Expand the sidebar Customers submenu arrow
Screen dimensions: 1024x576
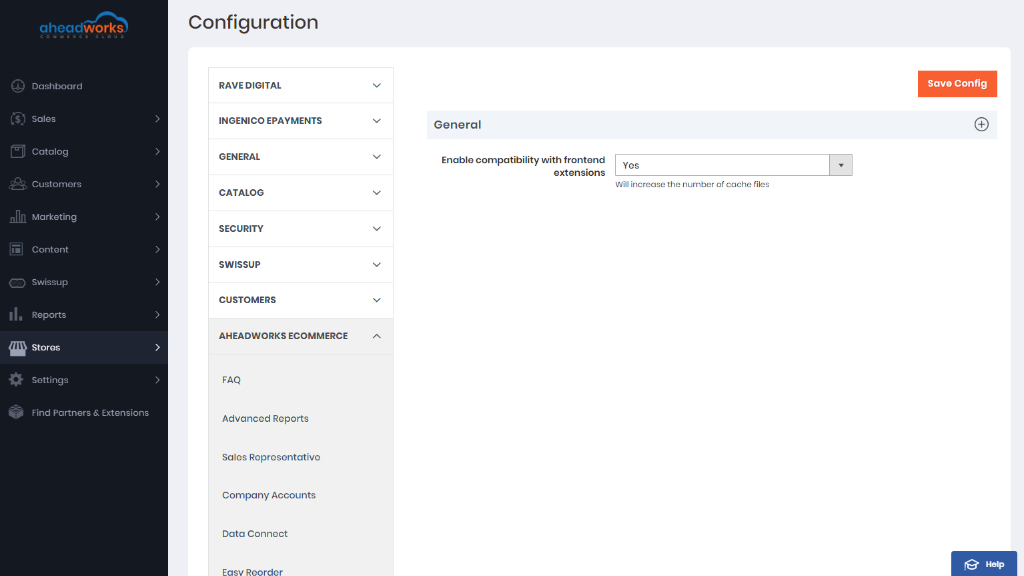157,184
